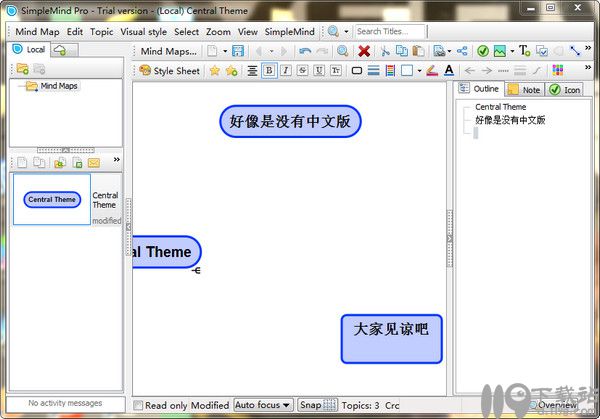Open the Topic menu
This screenshot has height=419, width=600.
pyautogui.click(x=101, y=32)
